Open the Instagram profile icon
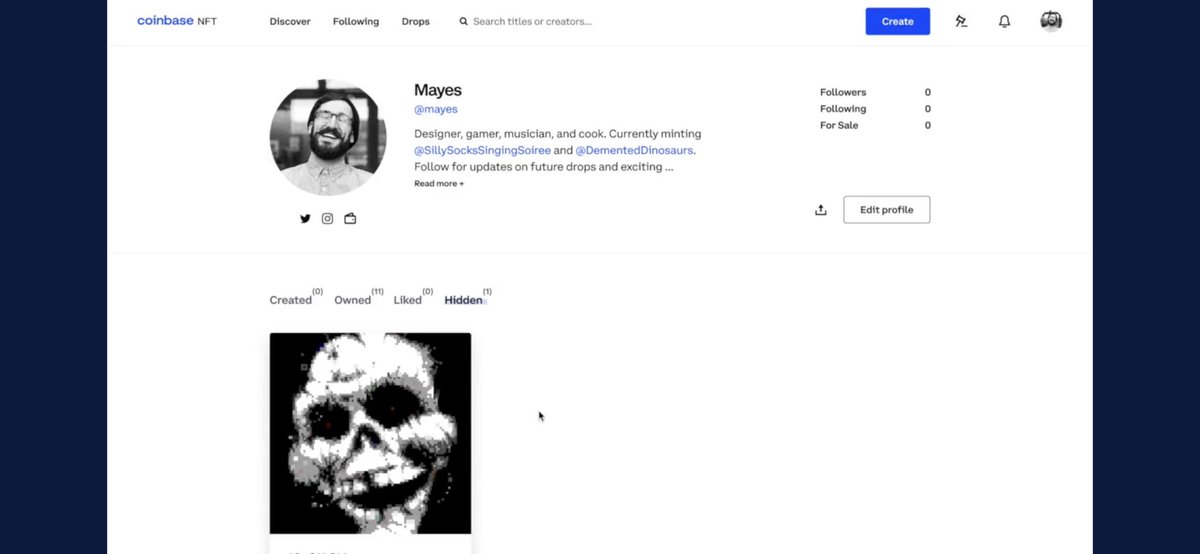 327,218
